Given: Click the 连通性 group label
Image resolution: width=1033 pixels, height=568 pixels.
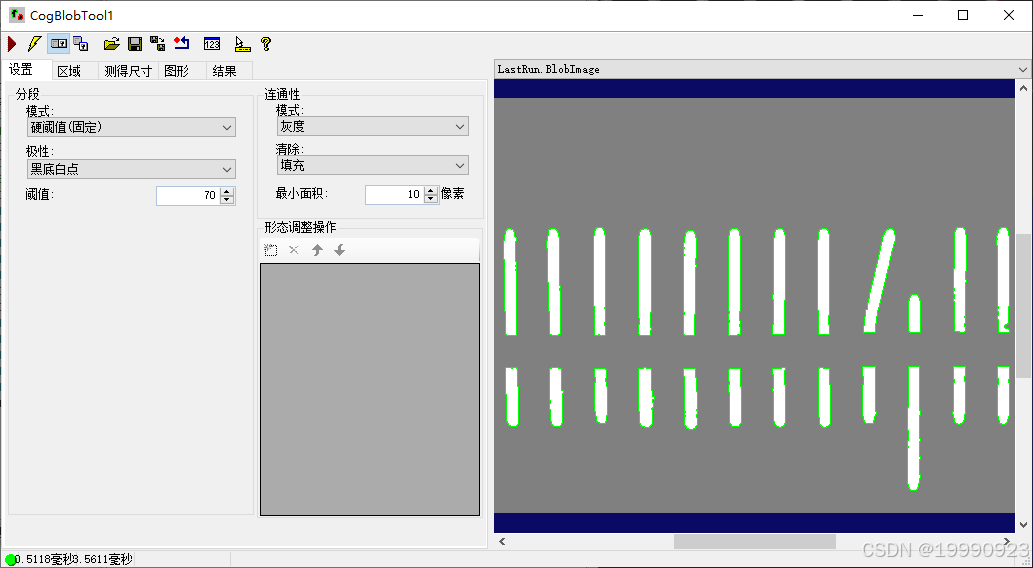Looking at the screenshot, I should click(282, 94).
